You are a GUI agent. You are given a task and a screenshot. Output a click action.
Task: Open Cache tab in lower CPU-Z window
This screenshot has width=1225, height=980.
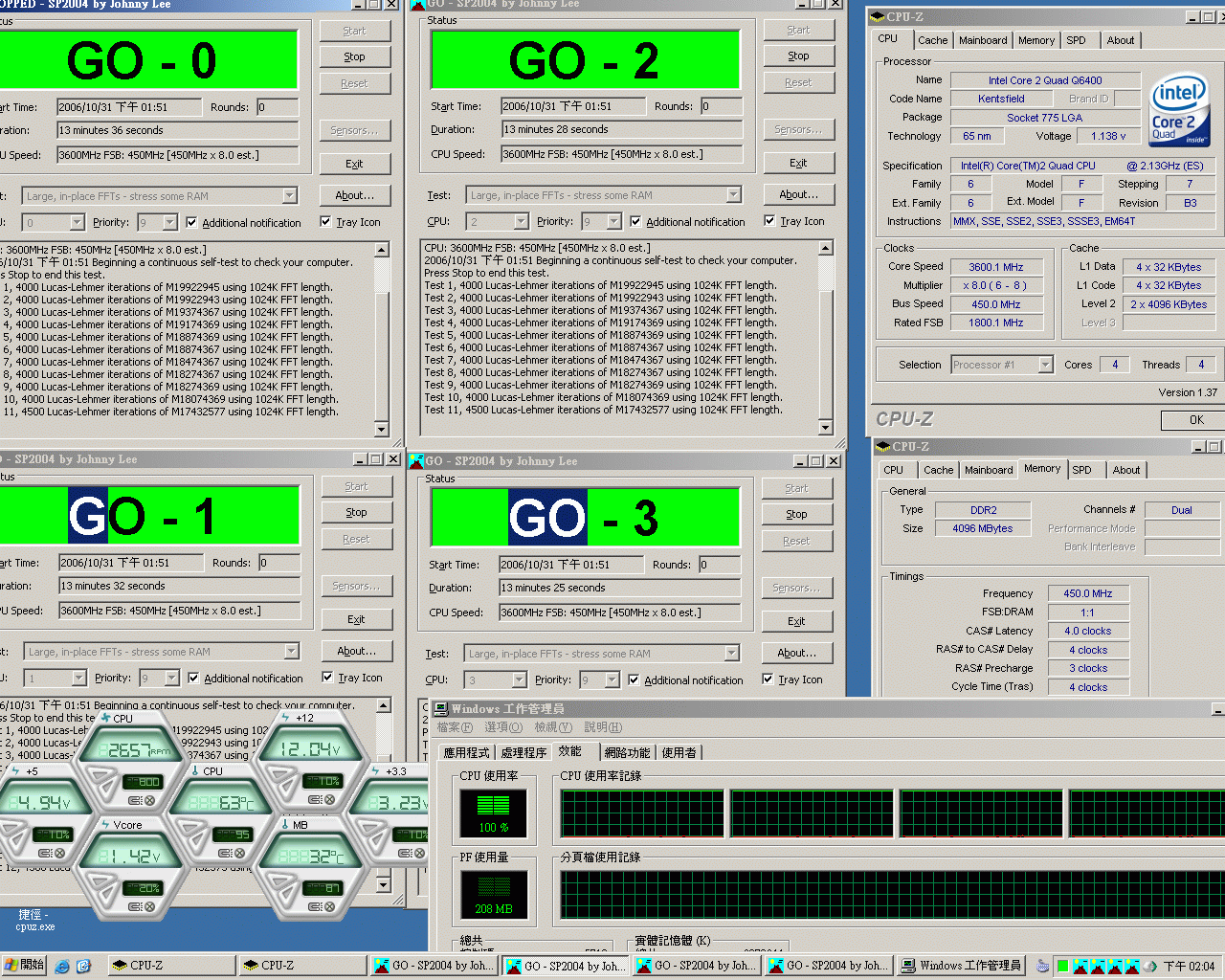point(938,470)
